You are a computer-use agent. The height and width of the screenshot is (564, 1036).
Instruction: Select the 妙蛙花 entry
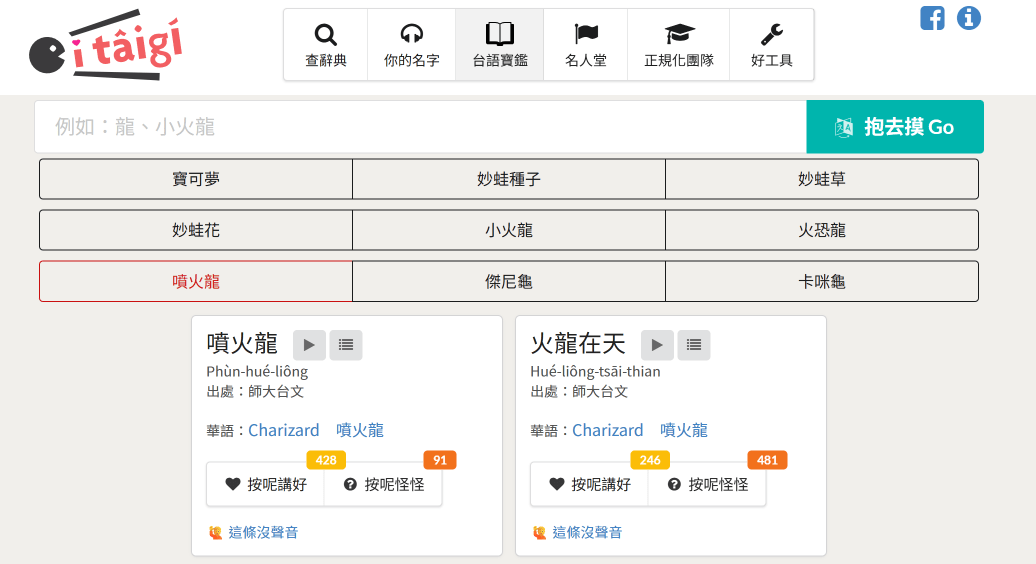tap(196, 230)
